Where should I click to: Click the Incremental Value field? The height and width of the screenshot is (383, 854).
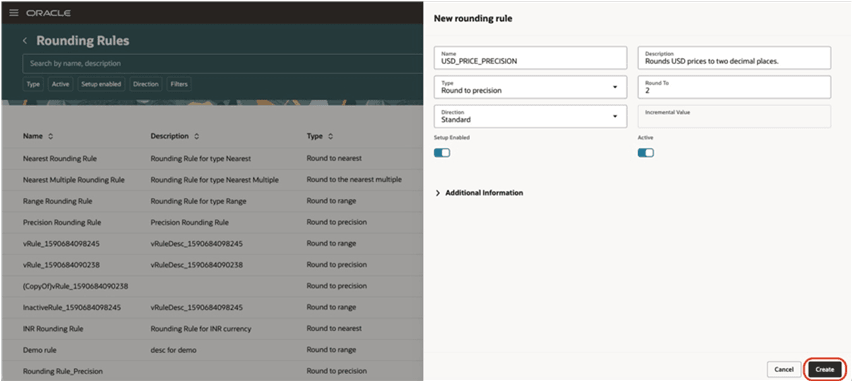[734, 116]
